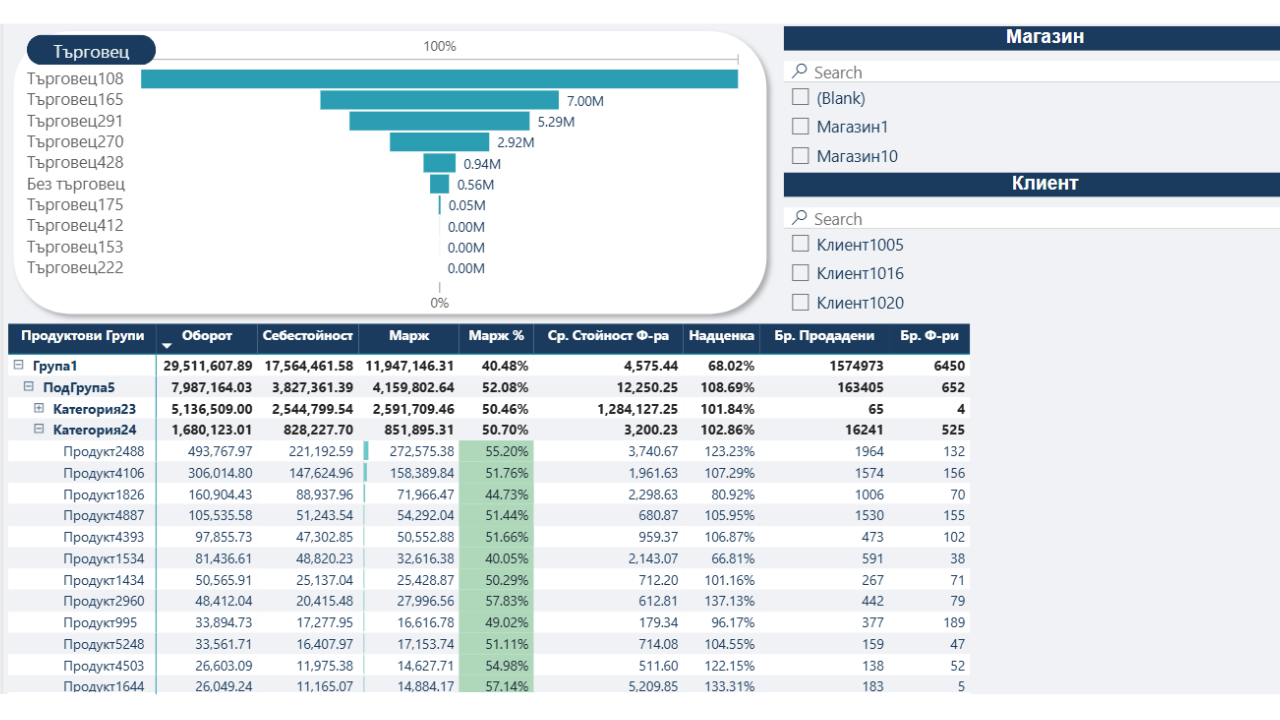Check the Клиент1005 filter box
1280x720 pixels.
800,244
